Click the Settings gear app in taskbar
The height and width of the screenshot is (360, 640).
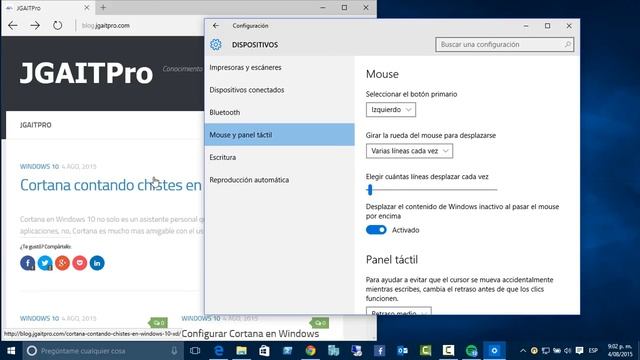(494, 351)
